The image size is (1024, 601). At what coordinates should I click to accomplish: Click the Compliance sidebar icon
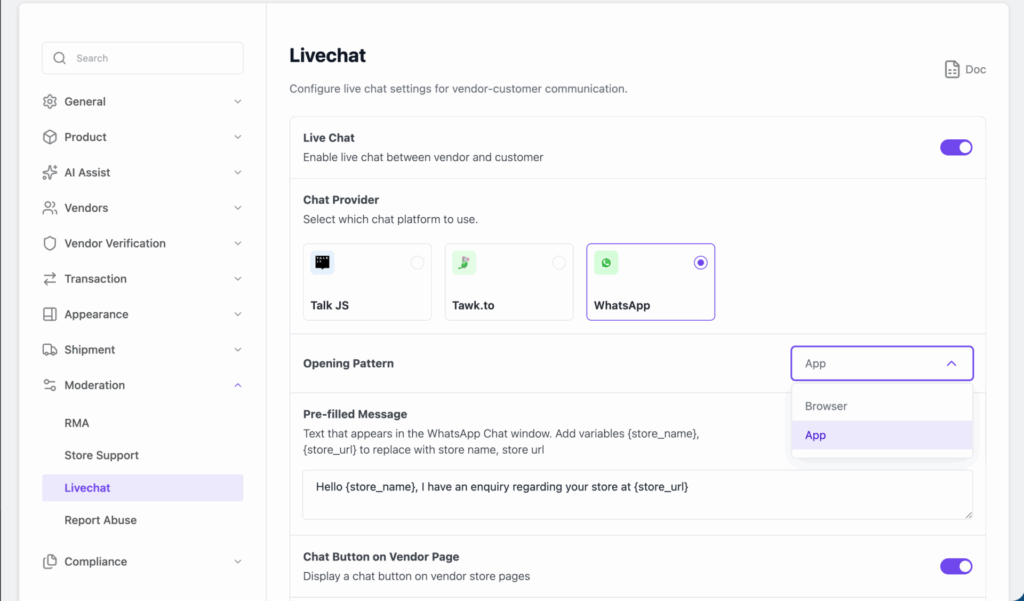tap(50, 562)
